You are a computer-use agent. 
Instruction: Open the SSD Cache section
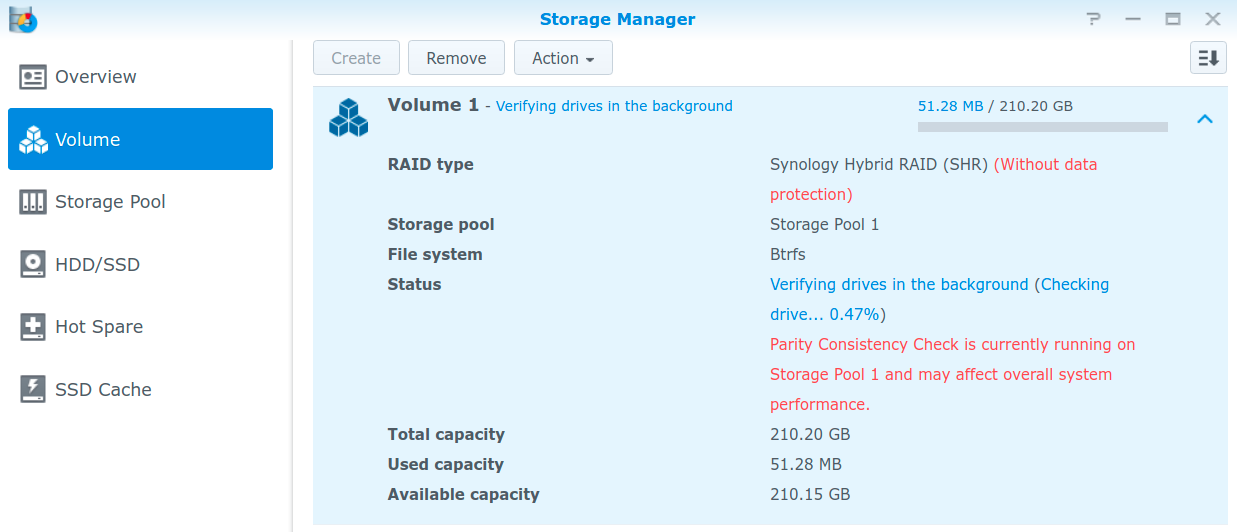(140, 390)
